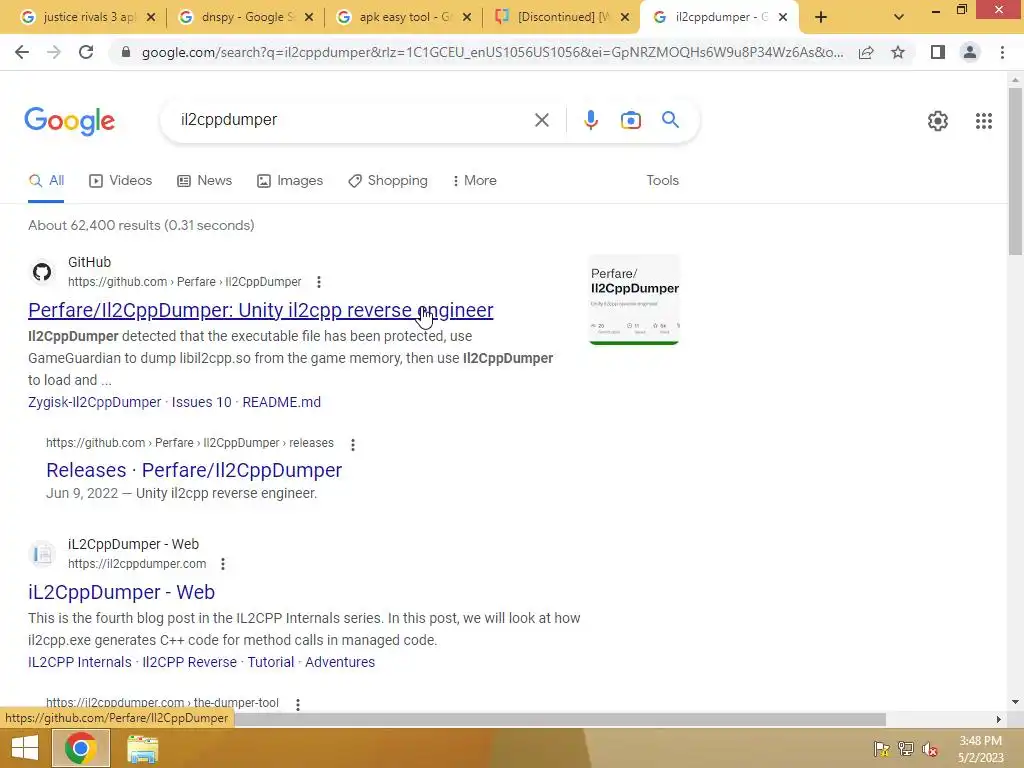
Task: Open the IL2CPP Internals sitelink
Action: (80, 662)
